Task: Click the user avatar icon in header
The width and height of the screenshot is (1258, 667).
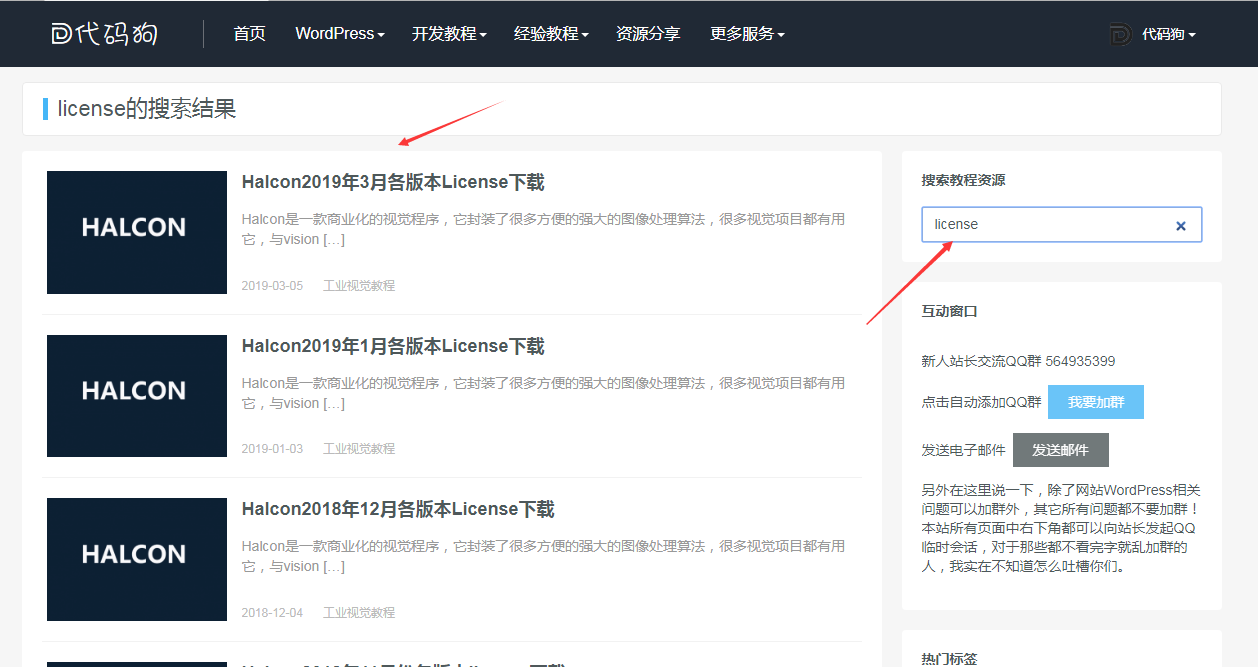Action: point(1120,34)
